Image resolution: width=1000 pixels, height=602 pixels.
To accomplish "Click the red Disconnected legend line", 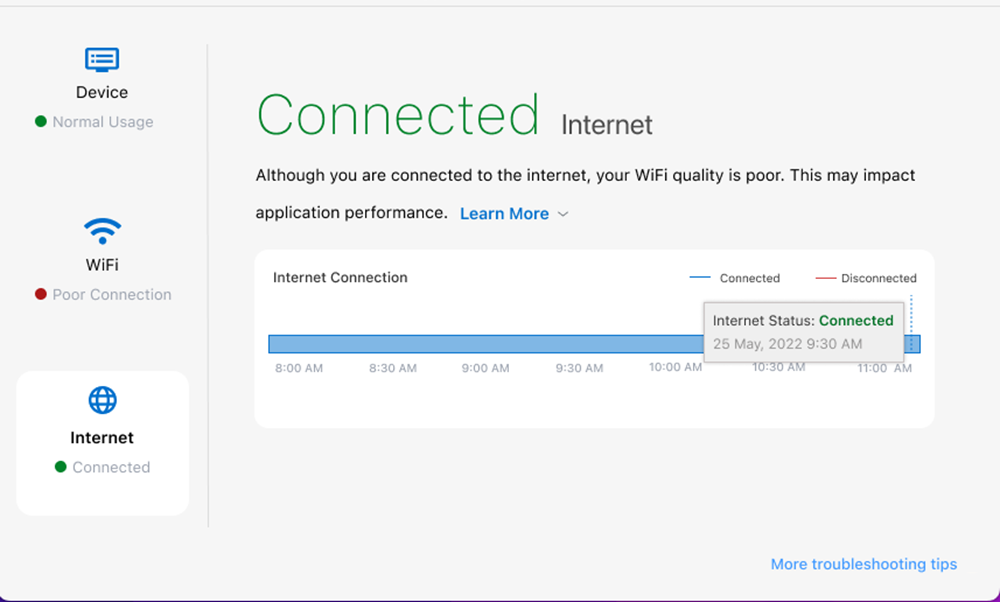I will coord(825,278).
